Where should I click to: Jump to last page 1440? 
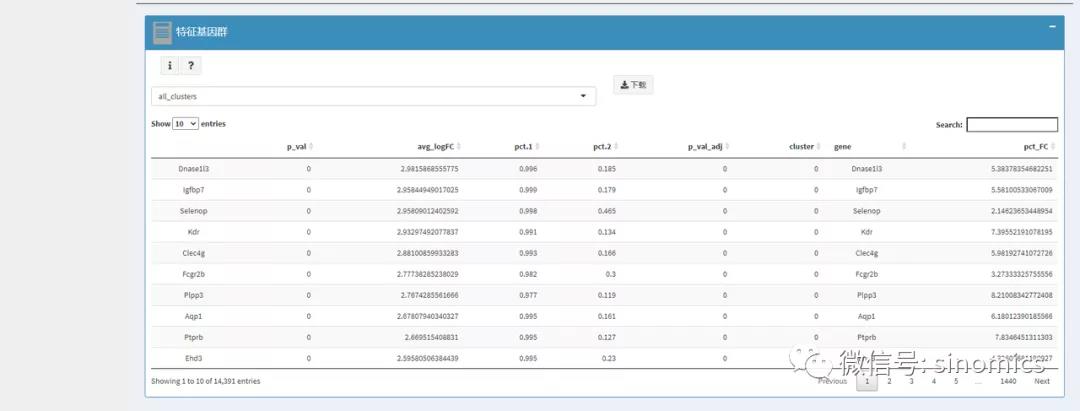[1008, 381]
